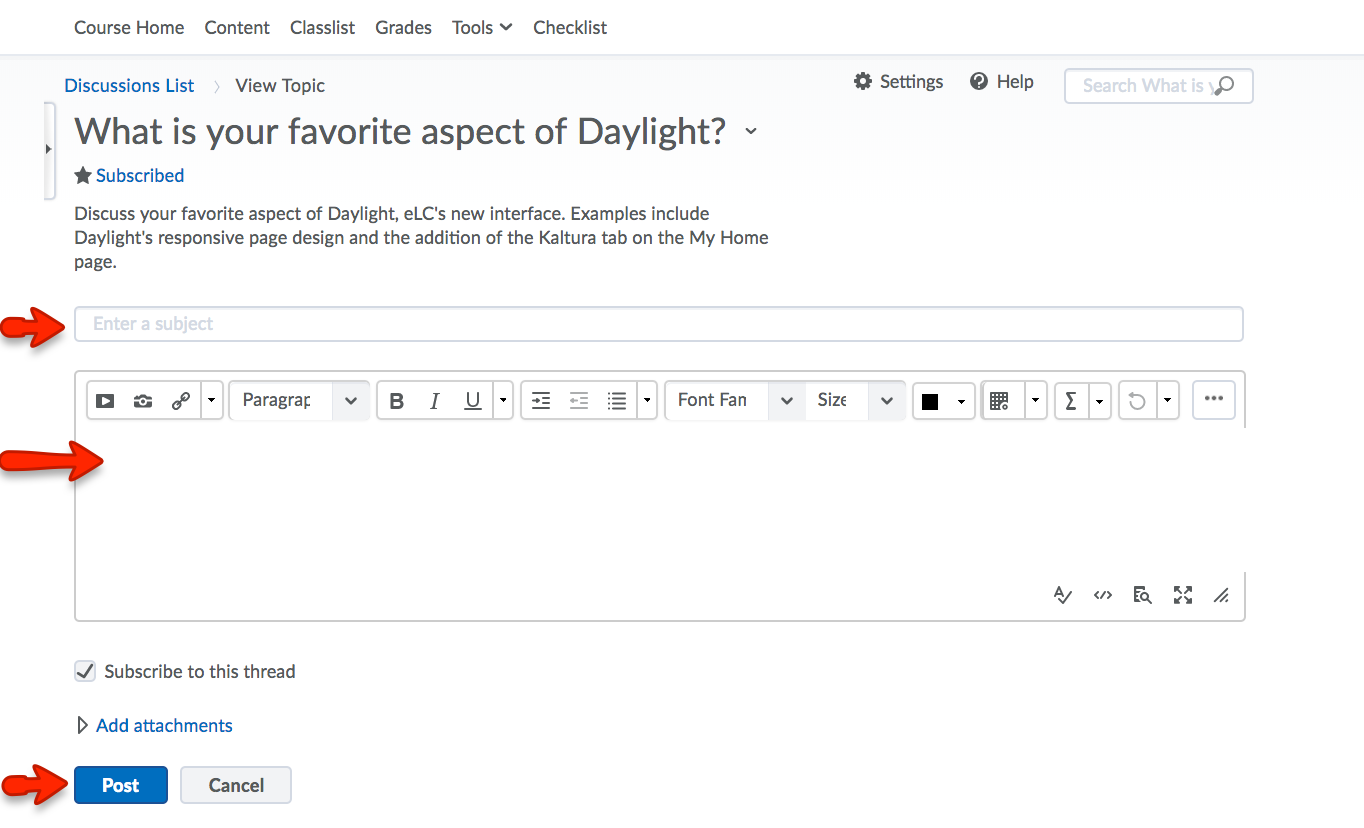Image resolution: width=1364 pixels, height=828 pixels.
Task: Run the spellcheck icon
Action: (x=1063, y=595)
